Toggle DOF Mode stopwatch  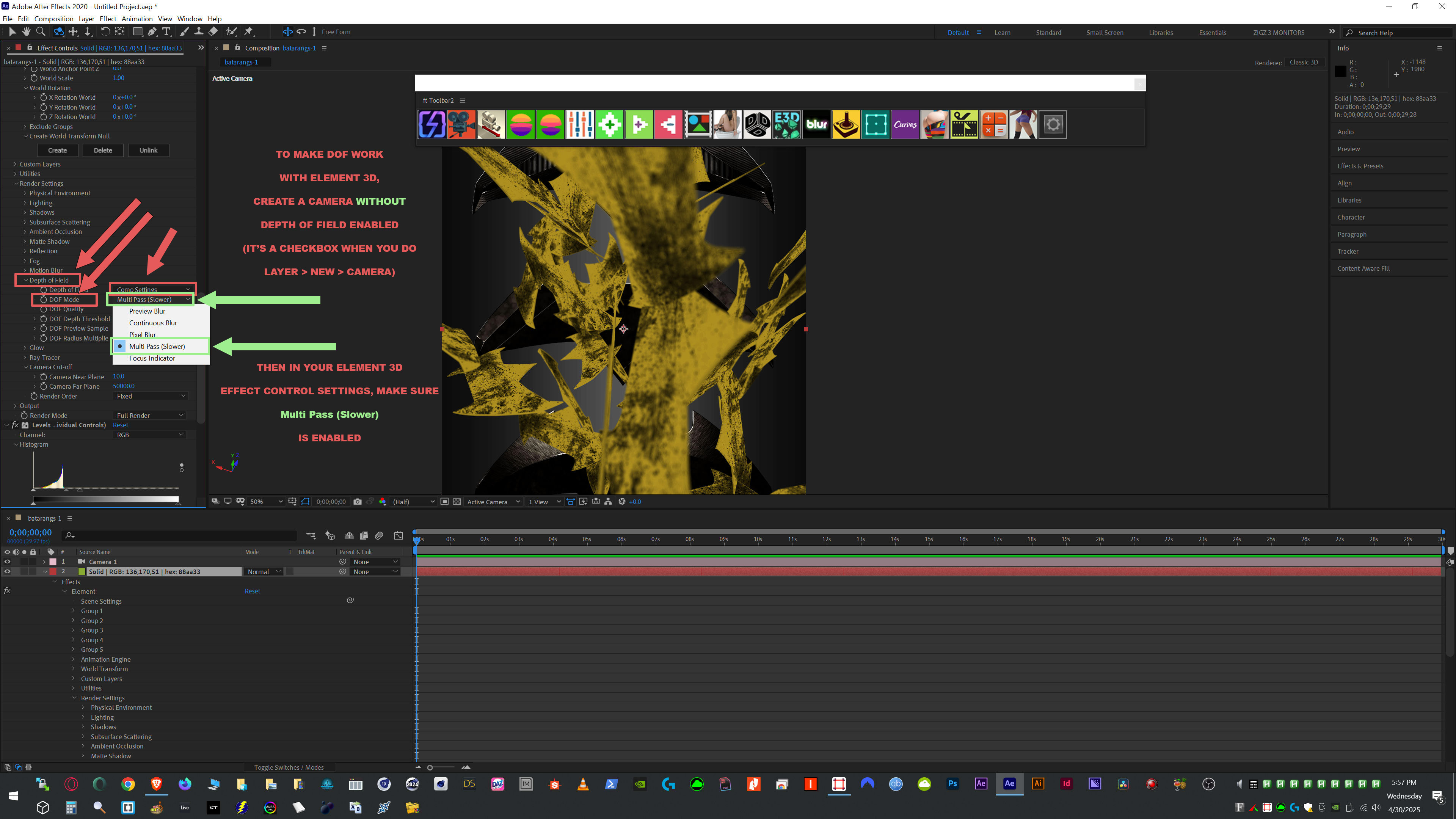[44, 299]
